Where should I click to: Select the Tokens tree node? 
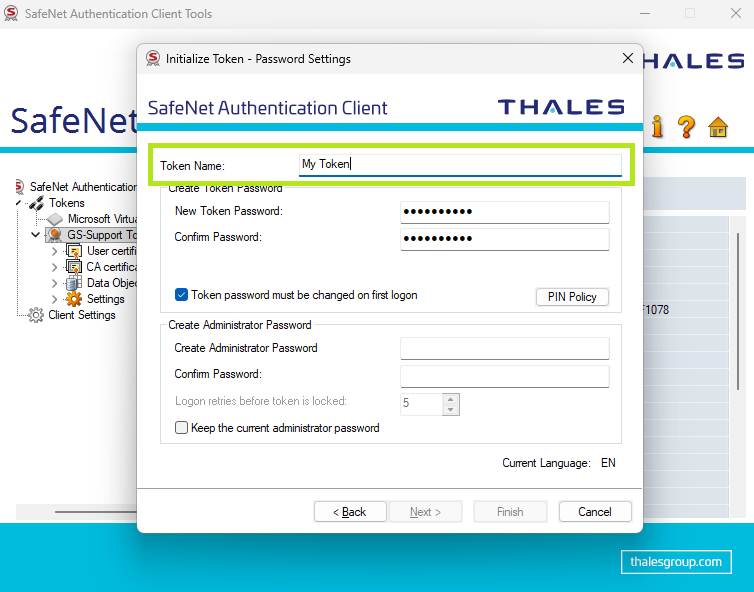click(x=66, y=203)
